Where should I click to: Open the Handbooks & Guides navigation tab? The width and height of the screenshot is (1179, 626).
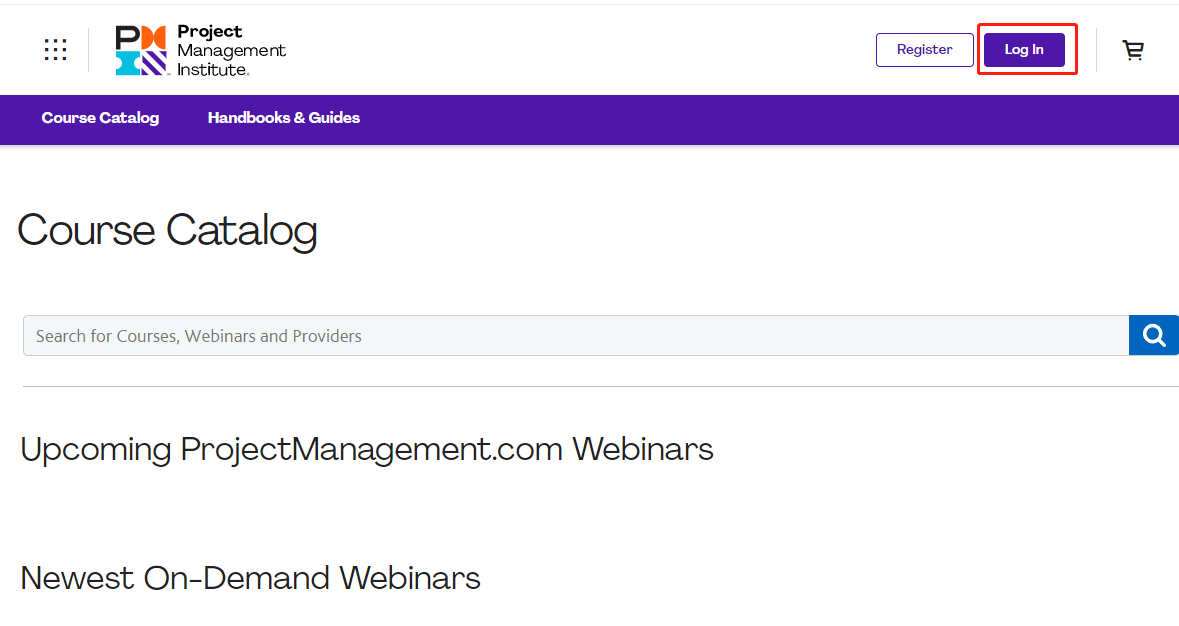click(283, 118)
